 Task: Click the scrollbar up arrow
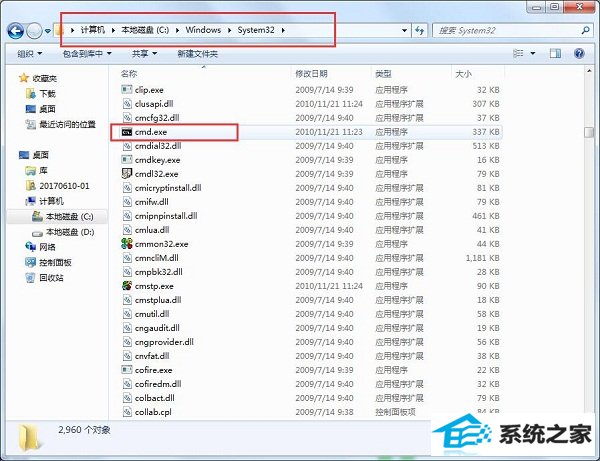[x=589, y=71]
